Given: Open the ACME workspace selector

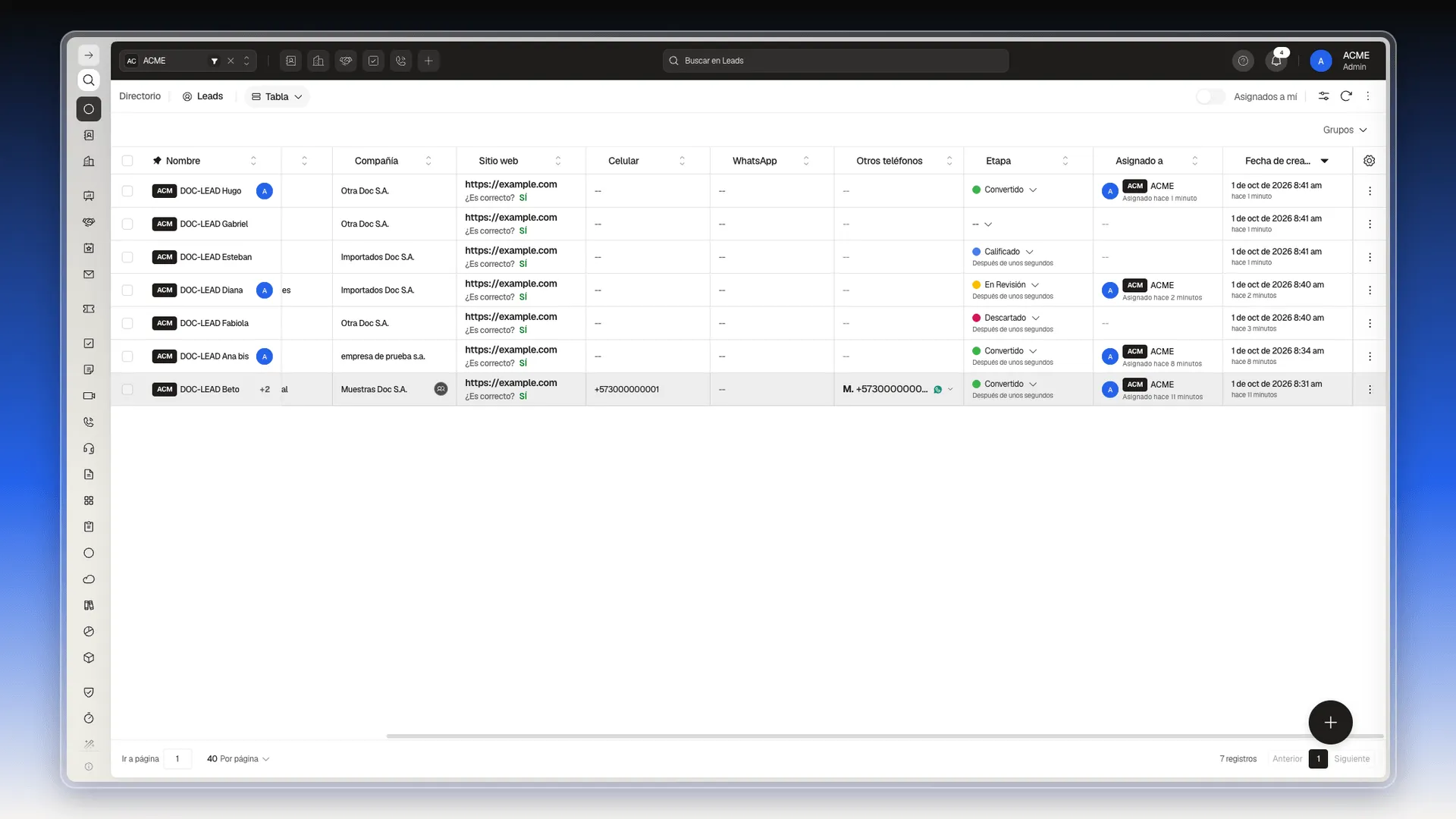Looking at the screenshot, I should [187, 61].
